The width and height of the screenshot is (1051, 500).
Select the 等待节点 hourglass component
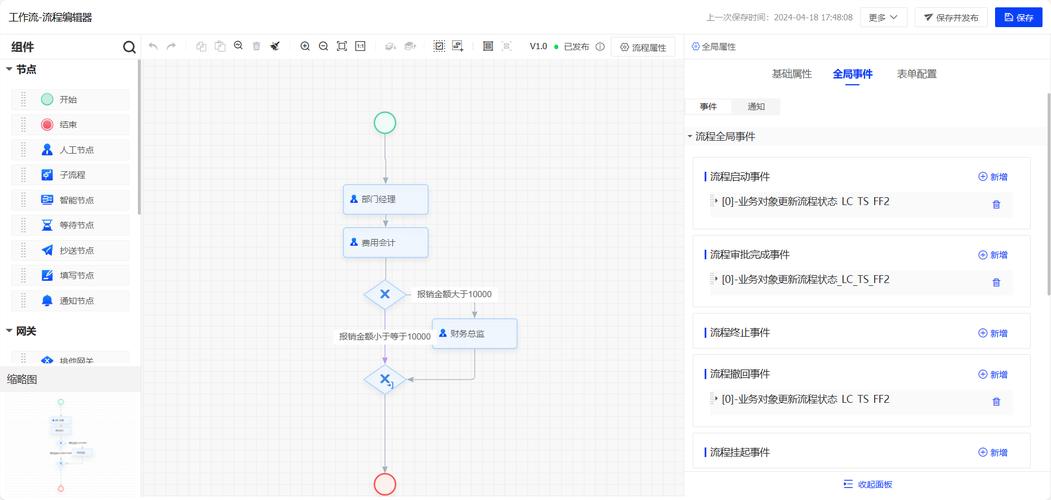[70, 225]
